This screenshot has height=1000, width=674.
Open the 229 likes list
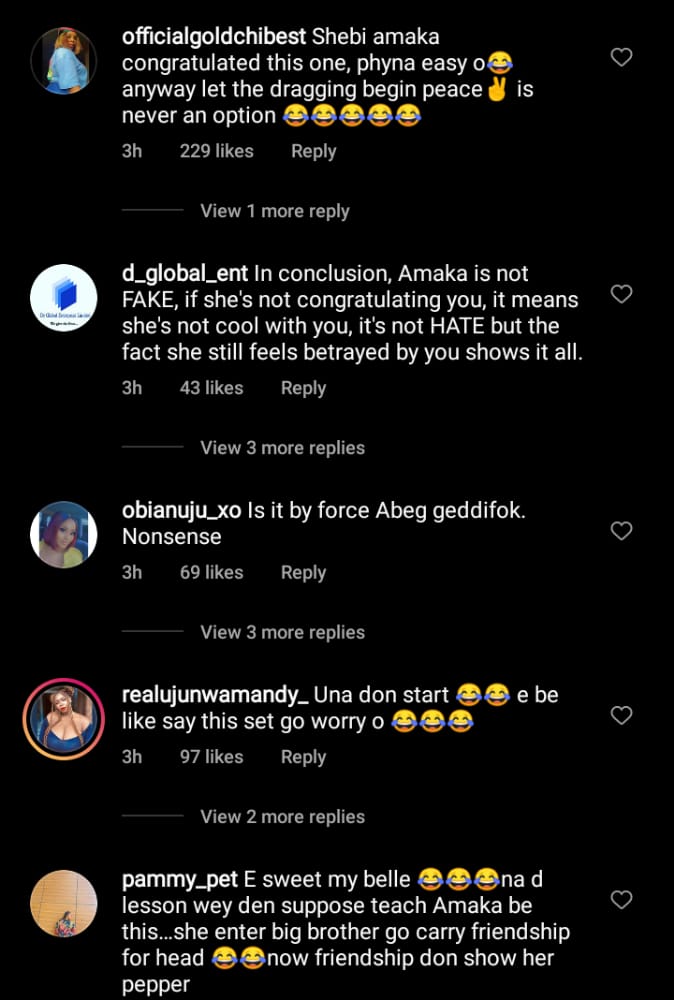tap(216, 151)
